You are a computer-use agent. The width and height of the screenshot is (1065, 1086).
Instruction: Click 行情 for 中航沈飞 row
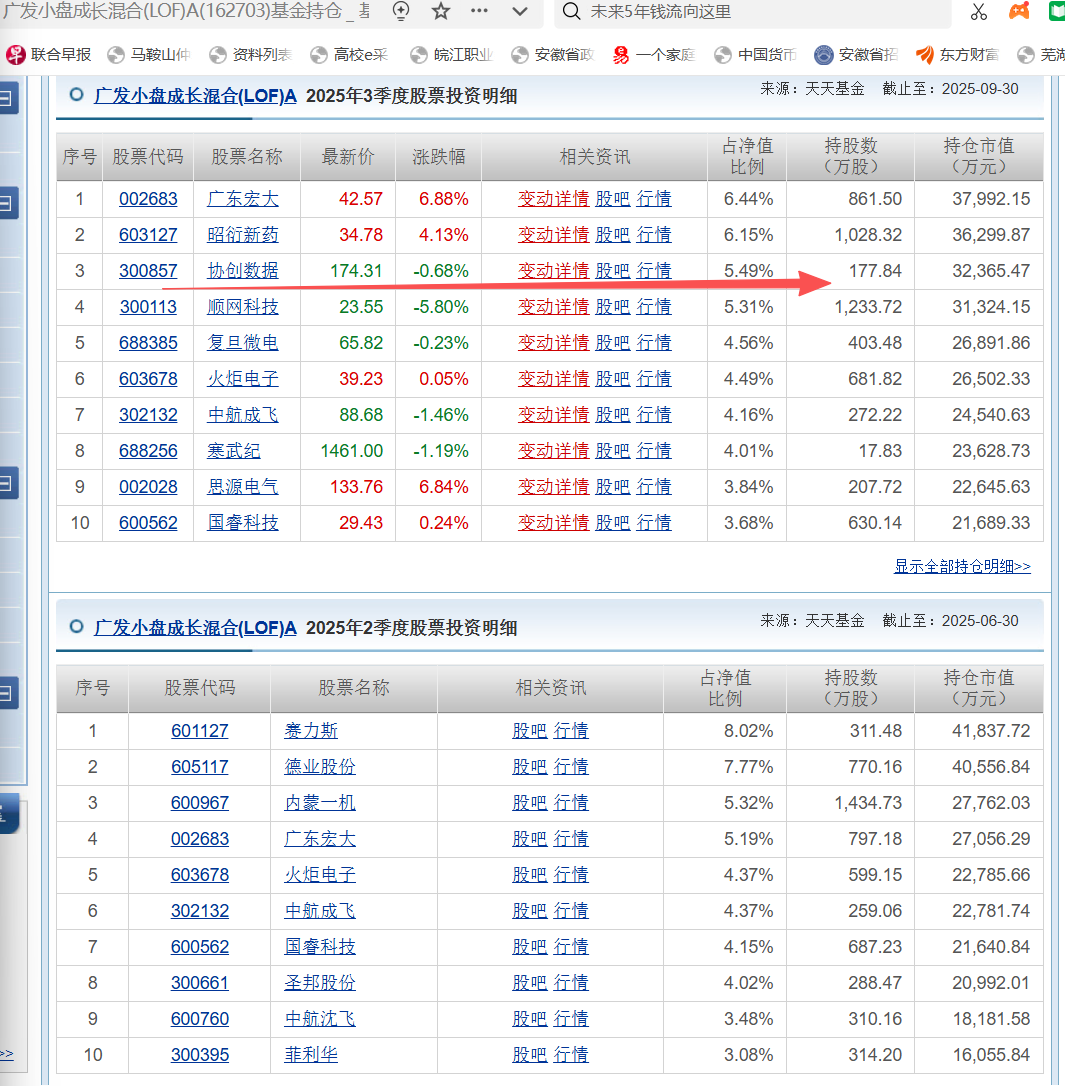[x=571, y=1019]
